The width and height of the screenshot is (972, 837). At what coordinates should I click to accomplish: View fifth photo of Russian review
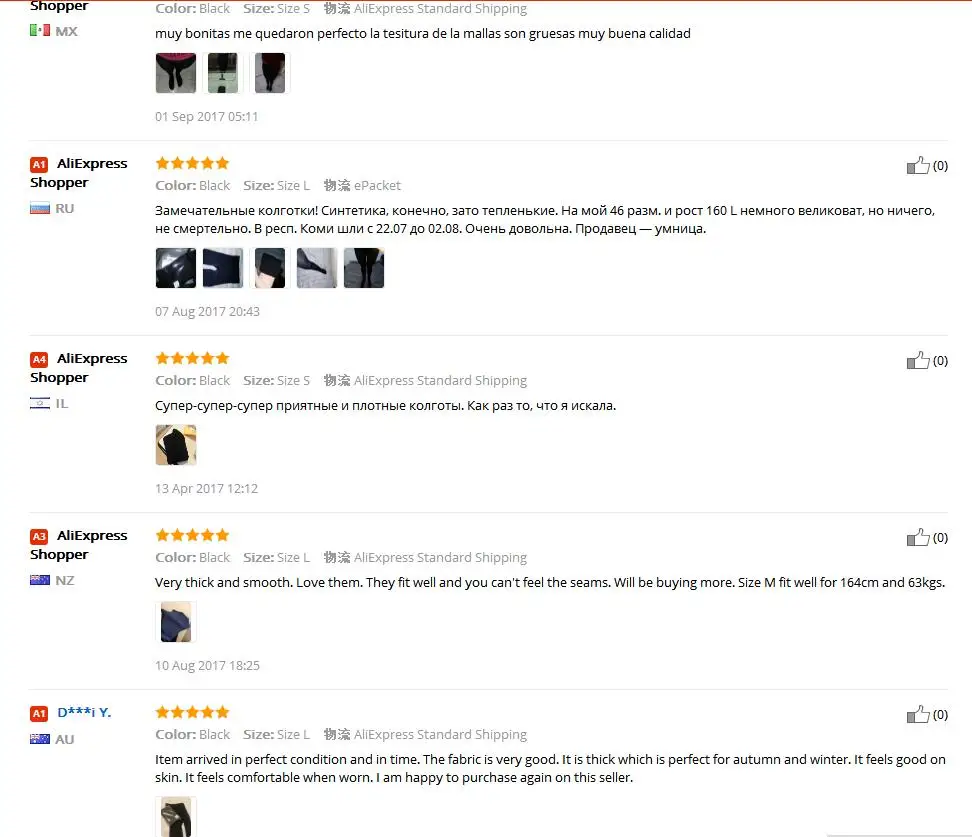click(364, 268)
